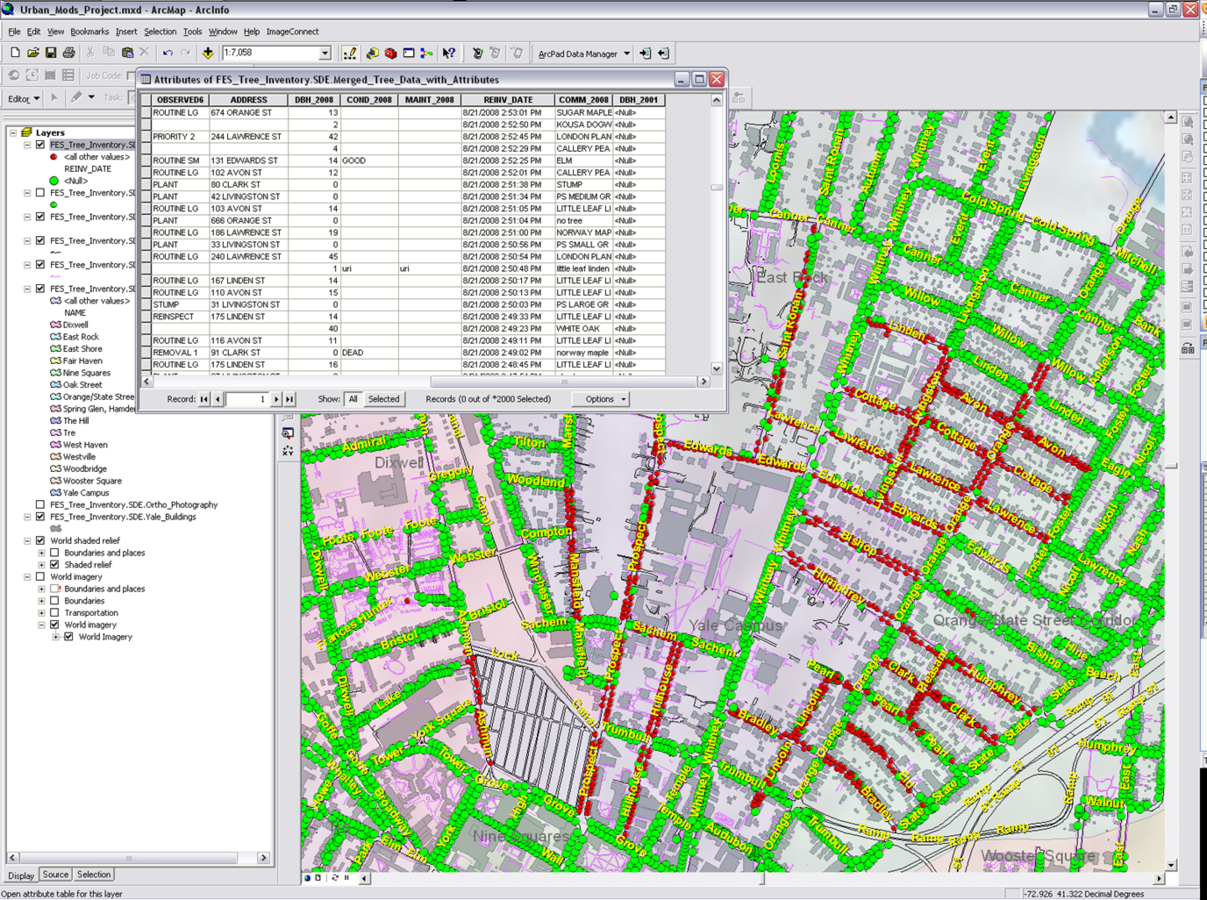Click the Add Data yellow plus icon

click(x=208, y=53)
